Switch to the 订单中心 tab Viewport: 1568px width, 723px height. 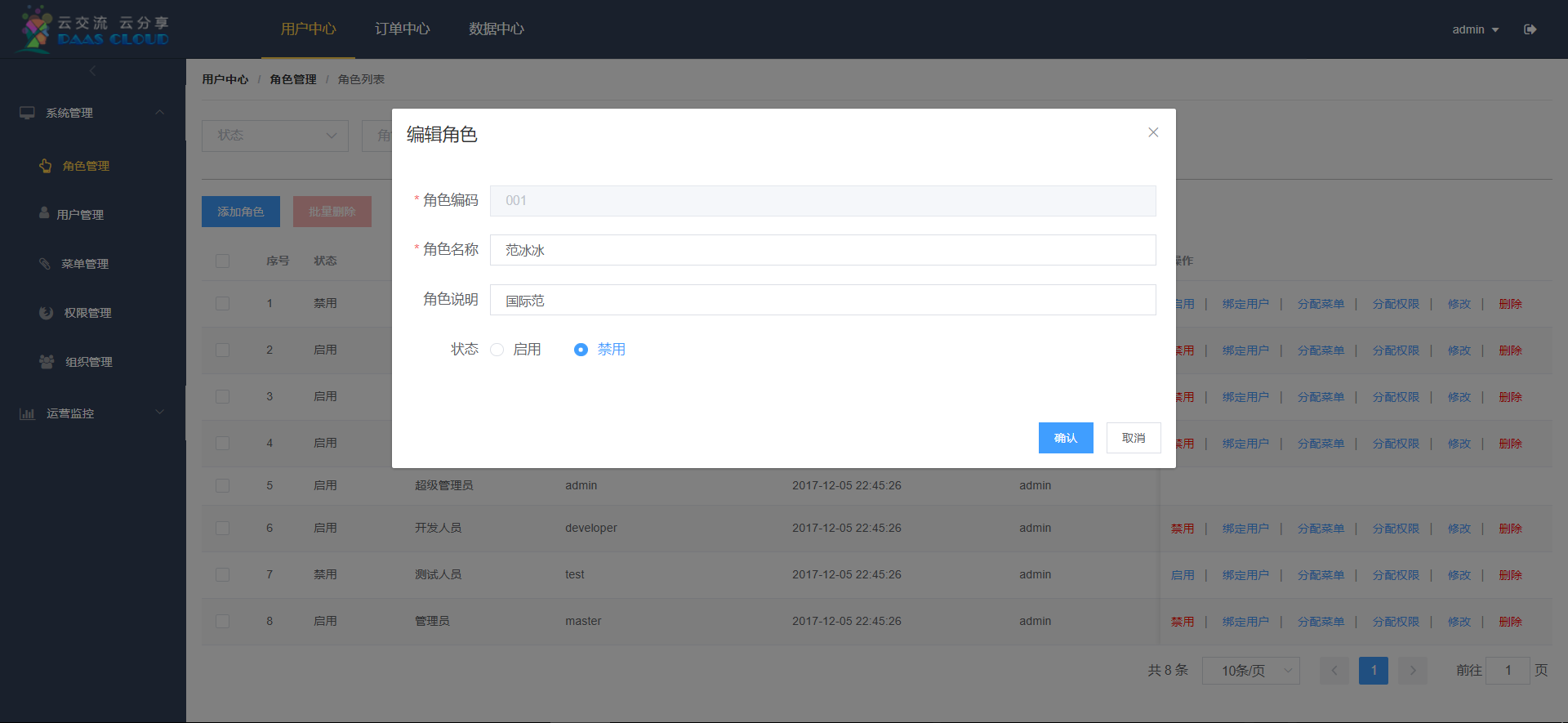coord(402,29)
